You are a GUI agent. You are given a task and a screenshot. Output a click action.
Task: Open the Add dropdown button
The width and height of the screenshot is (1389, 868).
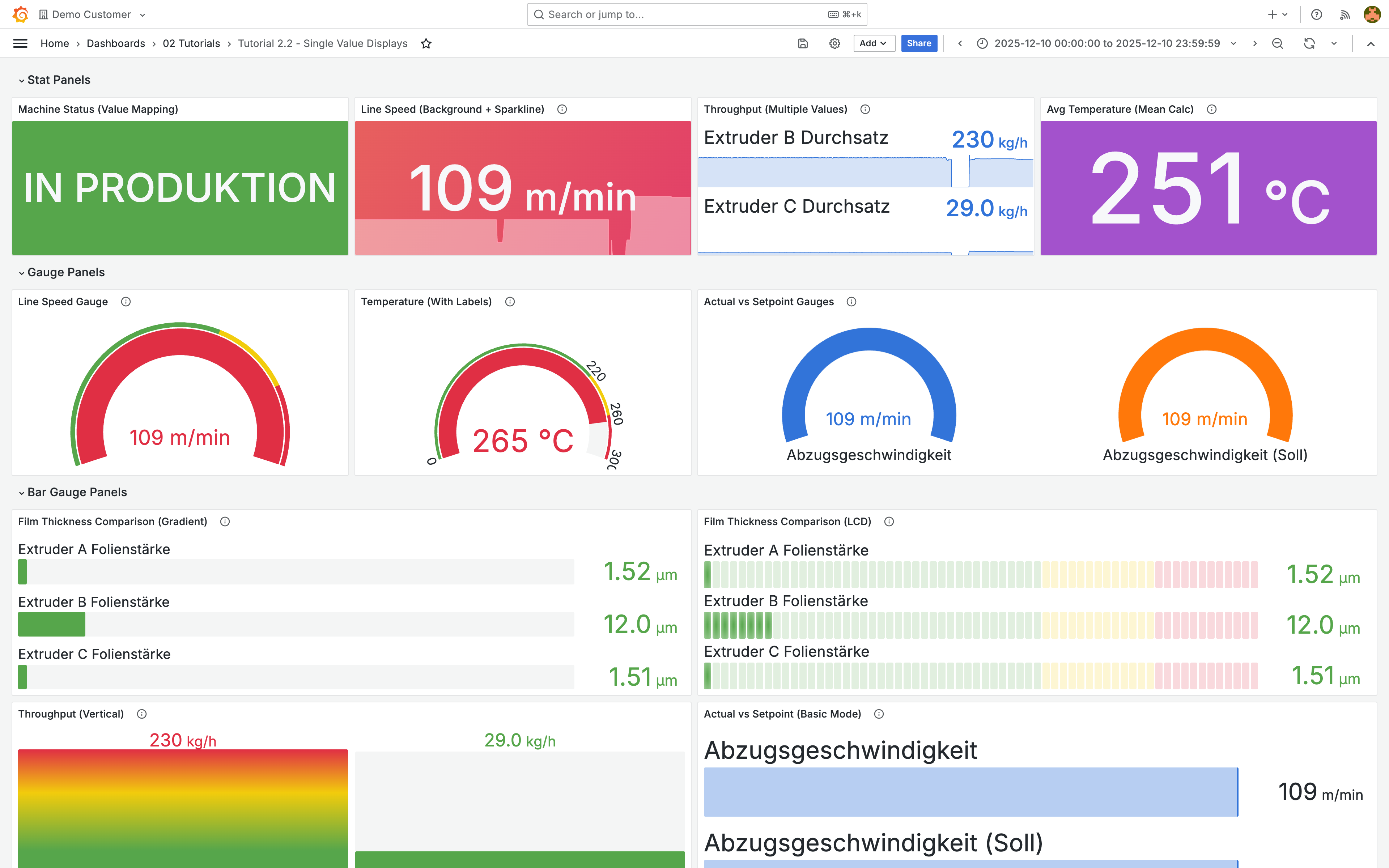[874, 44]
